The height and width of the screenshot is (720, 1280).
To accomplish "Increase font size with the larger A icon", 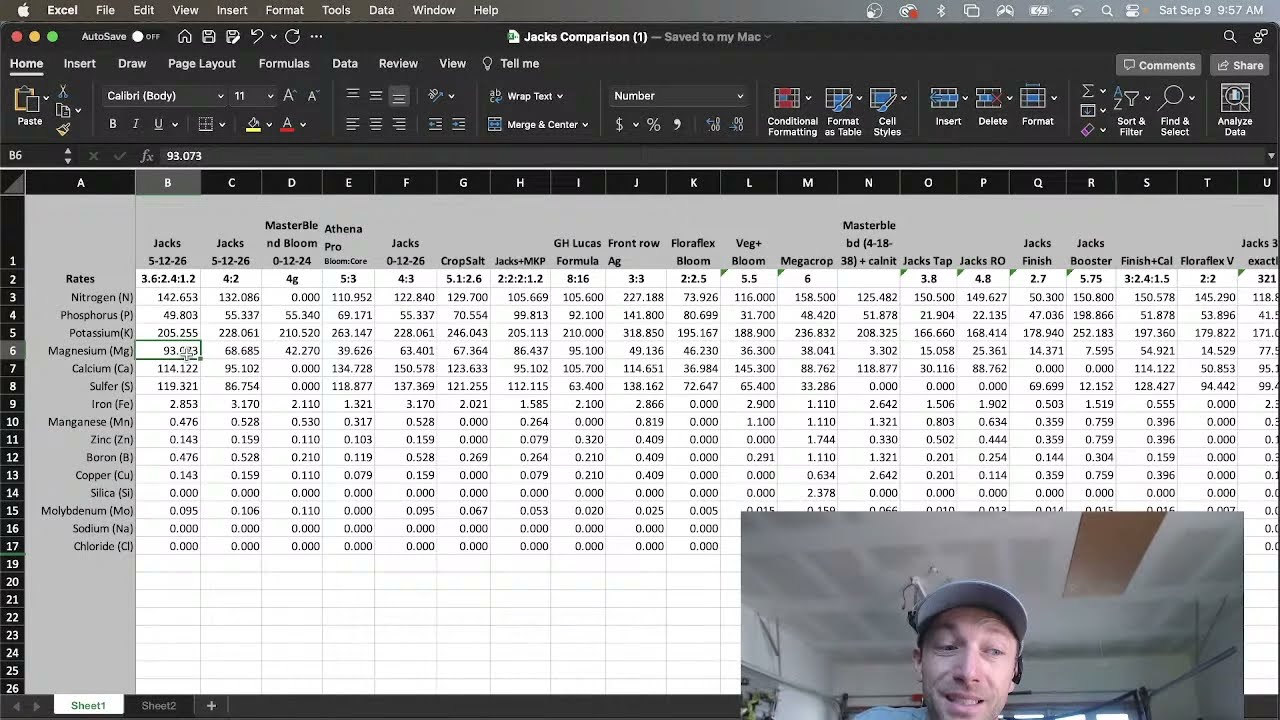I will point(289,96).
